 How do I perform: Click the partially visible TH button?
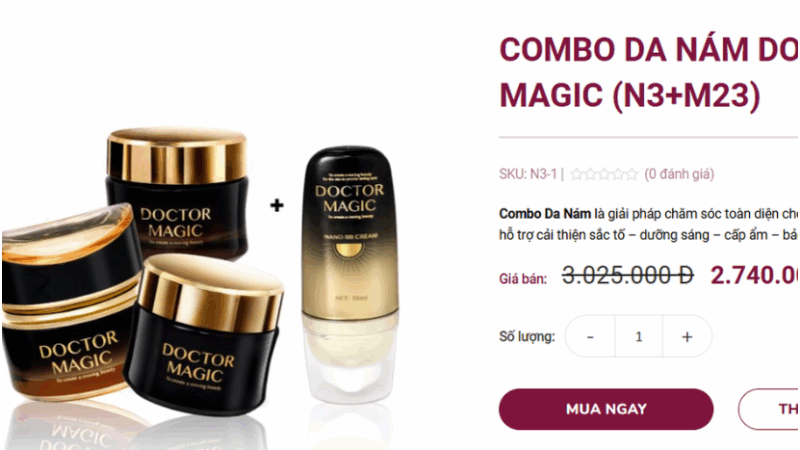(x=769, y=409)
